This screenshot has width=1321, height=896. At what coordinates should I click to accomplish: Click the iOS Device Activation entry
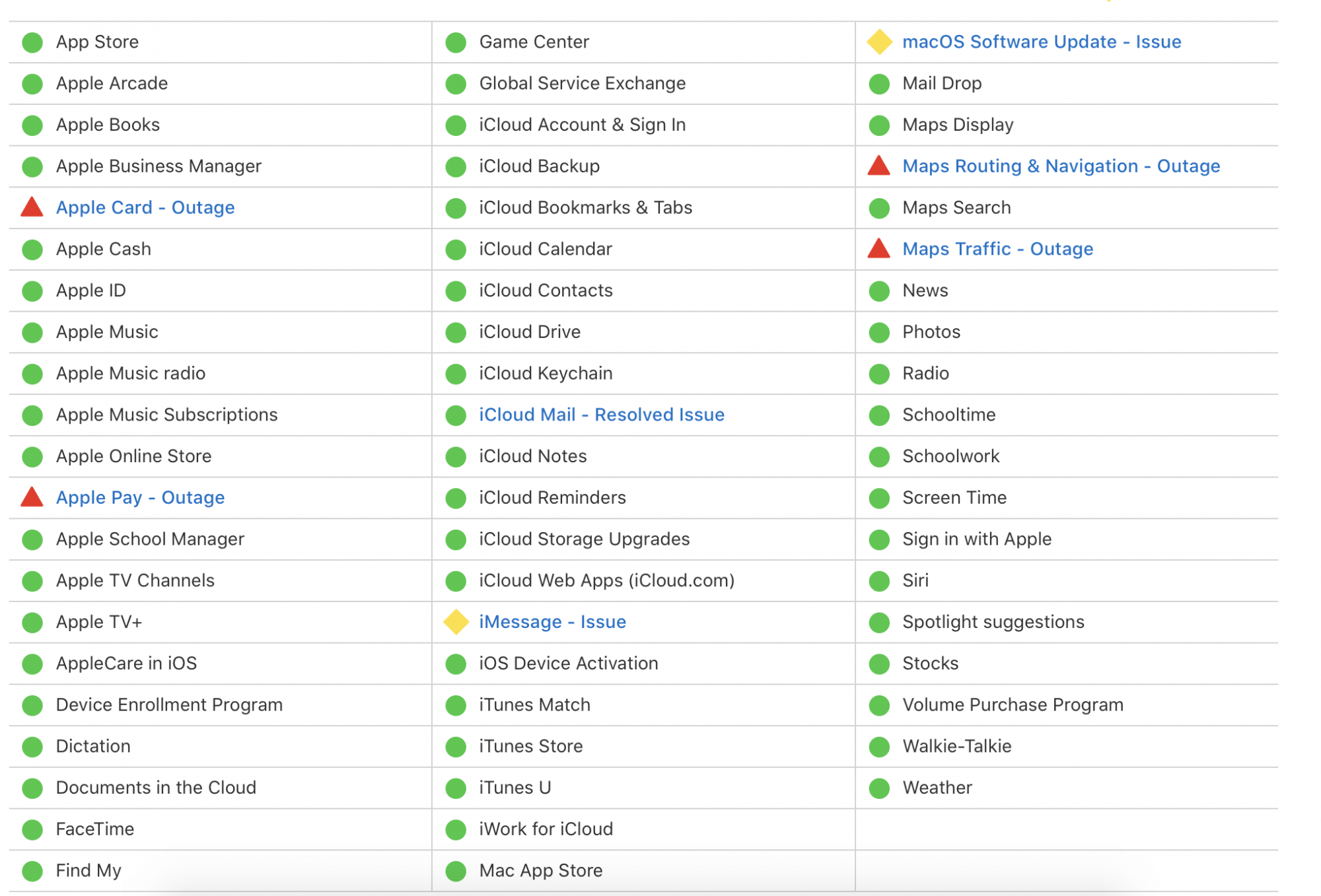point(569,664)
